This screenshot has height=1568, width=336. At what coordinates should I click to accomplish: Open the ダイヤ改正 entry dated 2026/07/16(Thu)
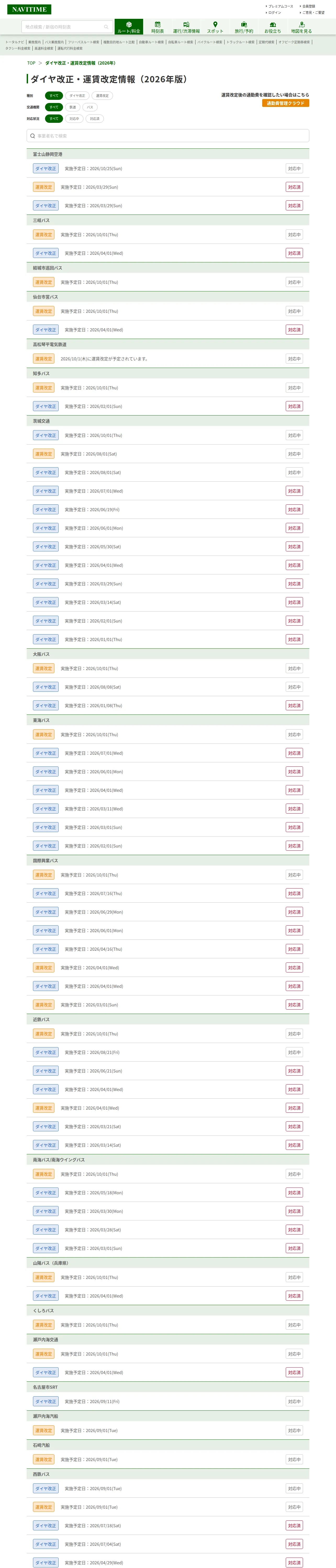click(168, 893)
